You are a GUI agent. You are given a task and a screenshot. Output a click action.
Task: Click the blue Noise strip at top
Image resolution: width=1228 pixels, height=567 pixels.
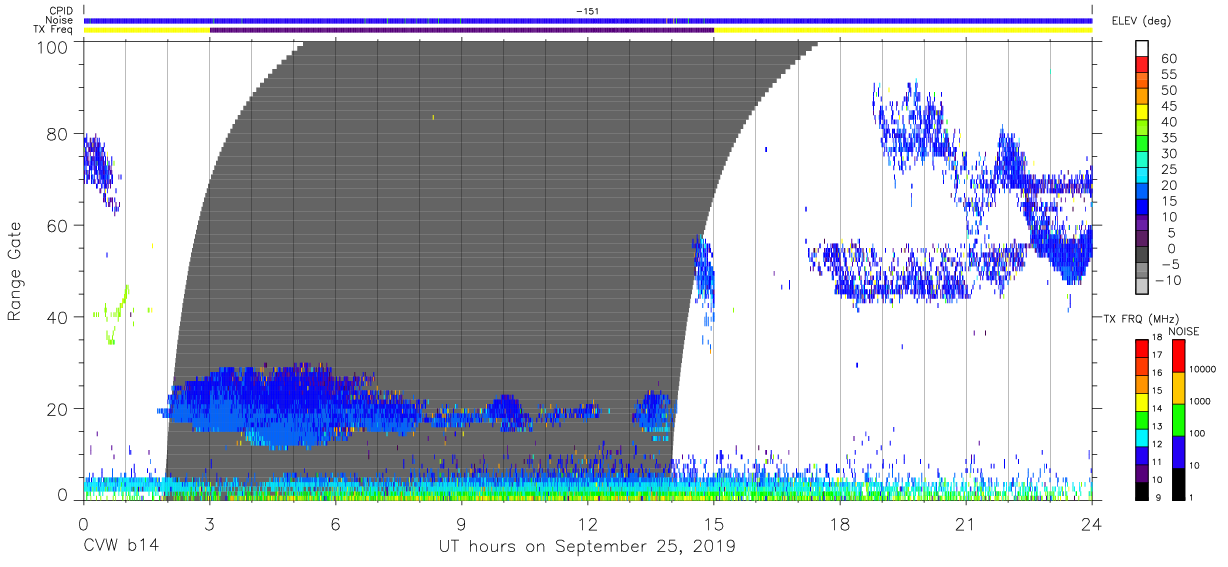(x=587, y=20)
